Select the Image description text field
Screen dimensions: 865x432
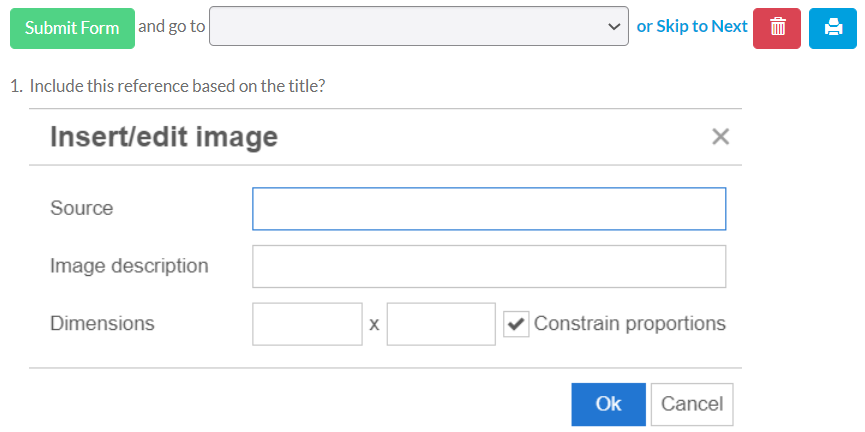point(489,266)
